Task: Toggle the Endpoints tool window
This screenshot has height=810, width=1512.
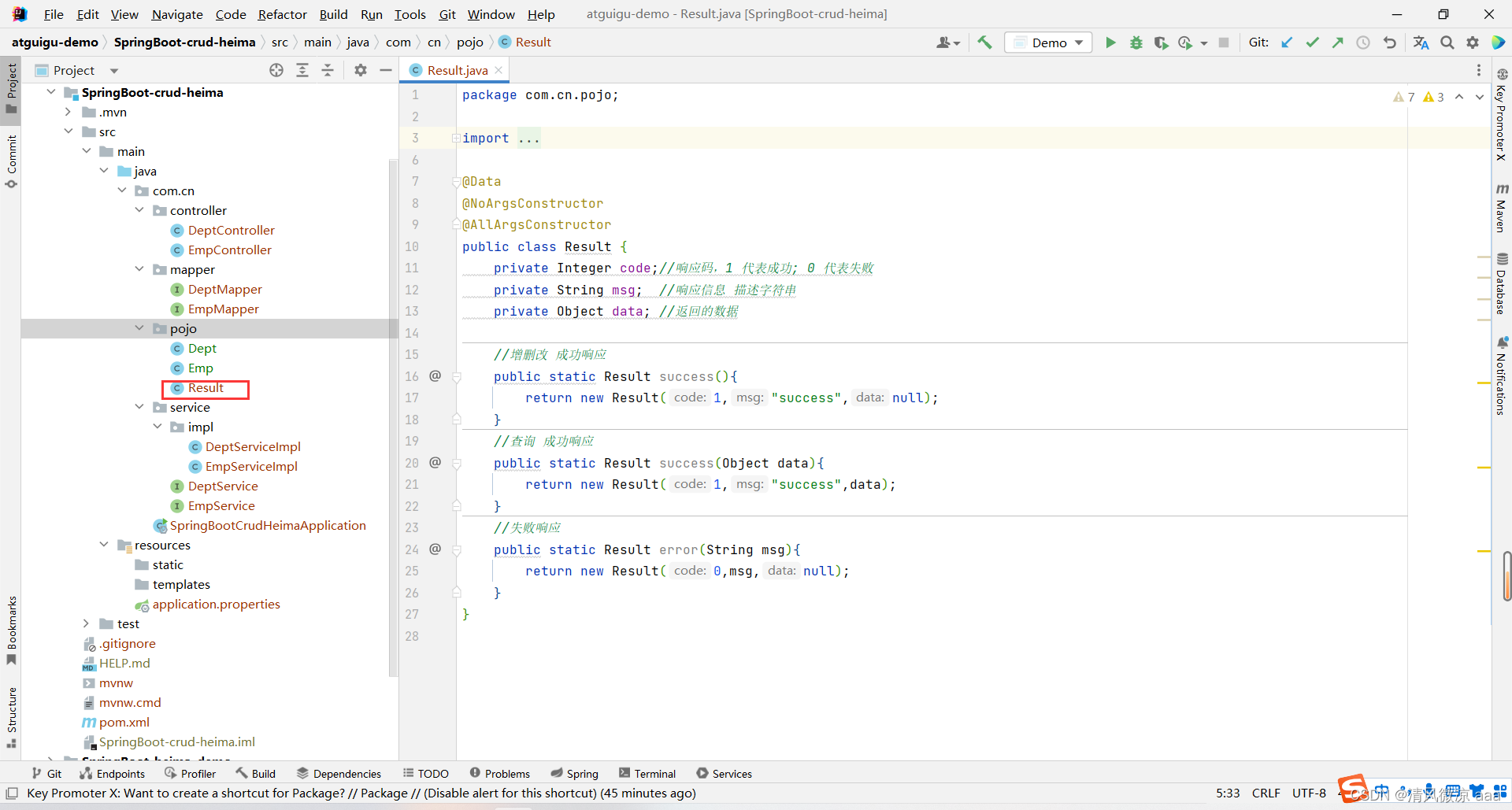Action: 112,774
